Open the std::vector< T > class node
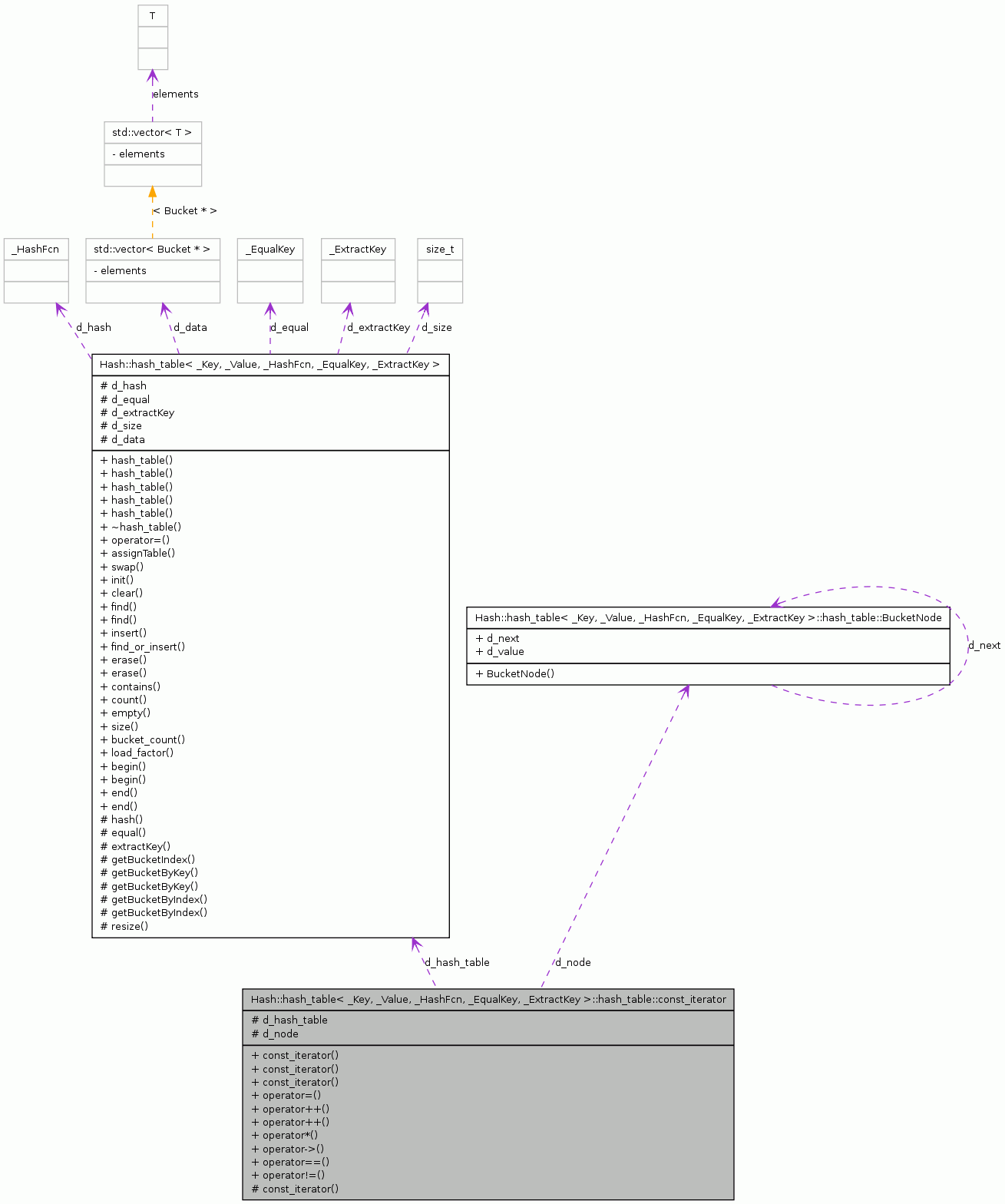Screen dimensions: 1005x1204 click(152, 133)
